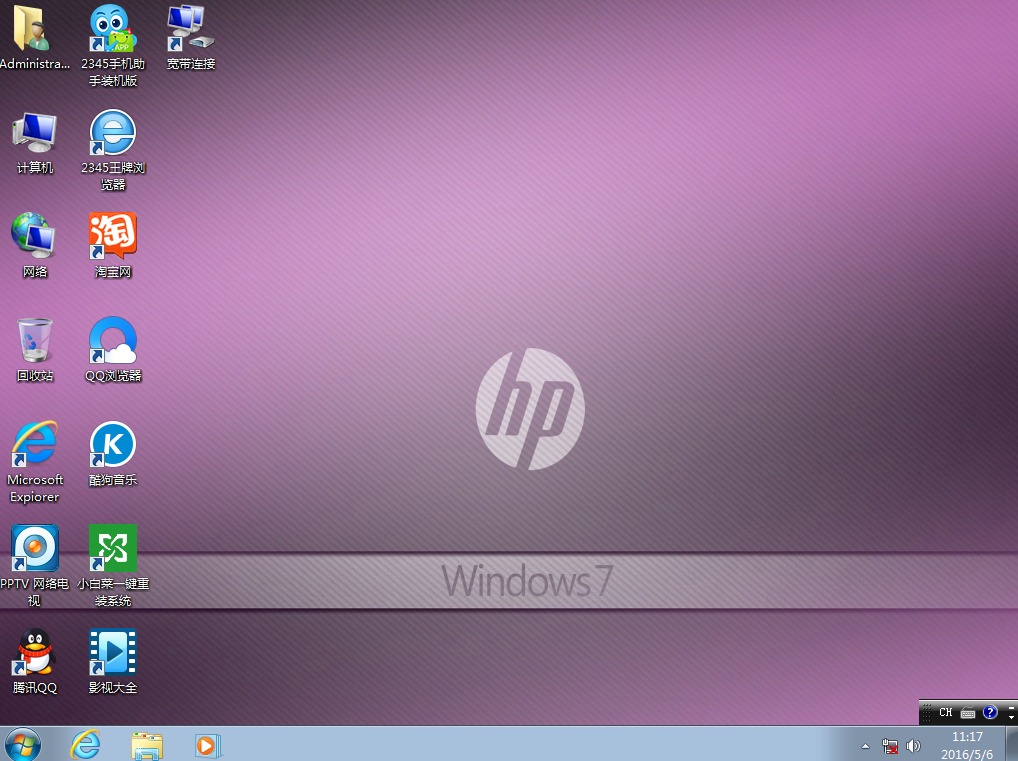Viewport: 1018px width, 761px height.
Task: Open language bar help question icon
Action: click(989, 712)
